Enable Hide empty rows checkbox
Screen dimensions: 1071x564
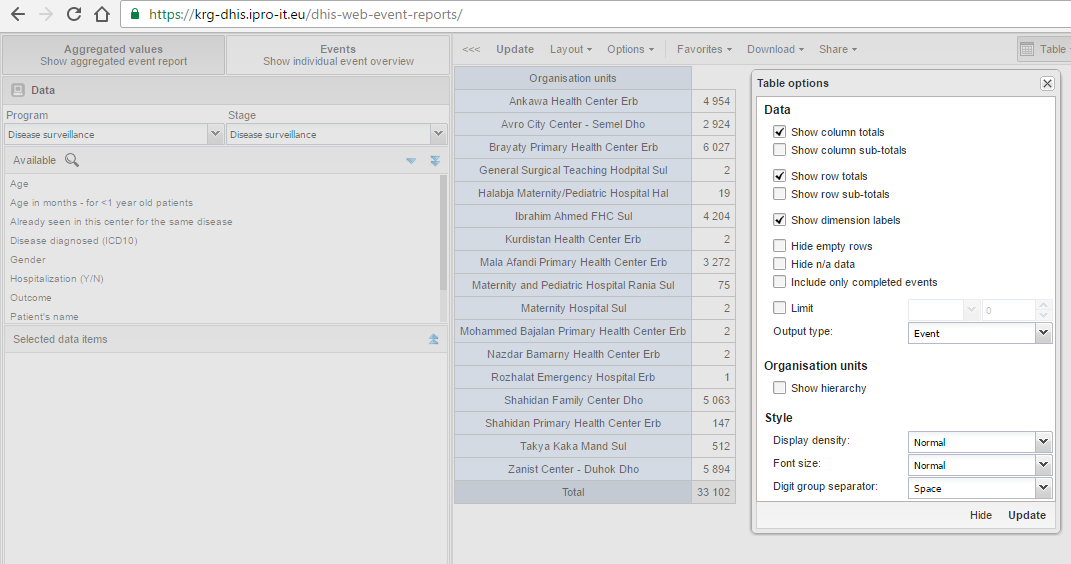click(x=780, y=246)
